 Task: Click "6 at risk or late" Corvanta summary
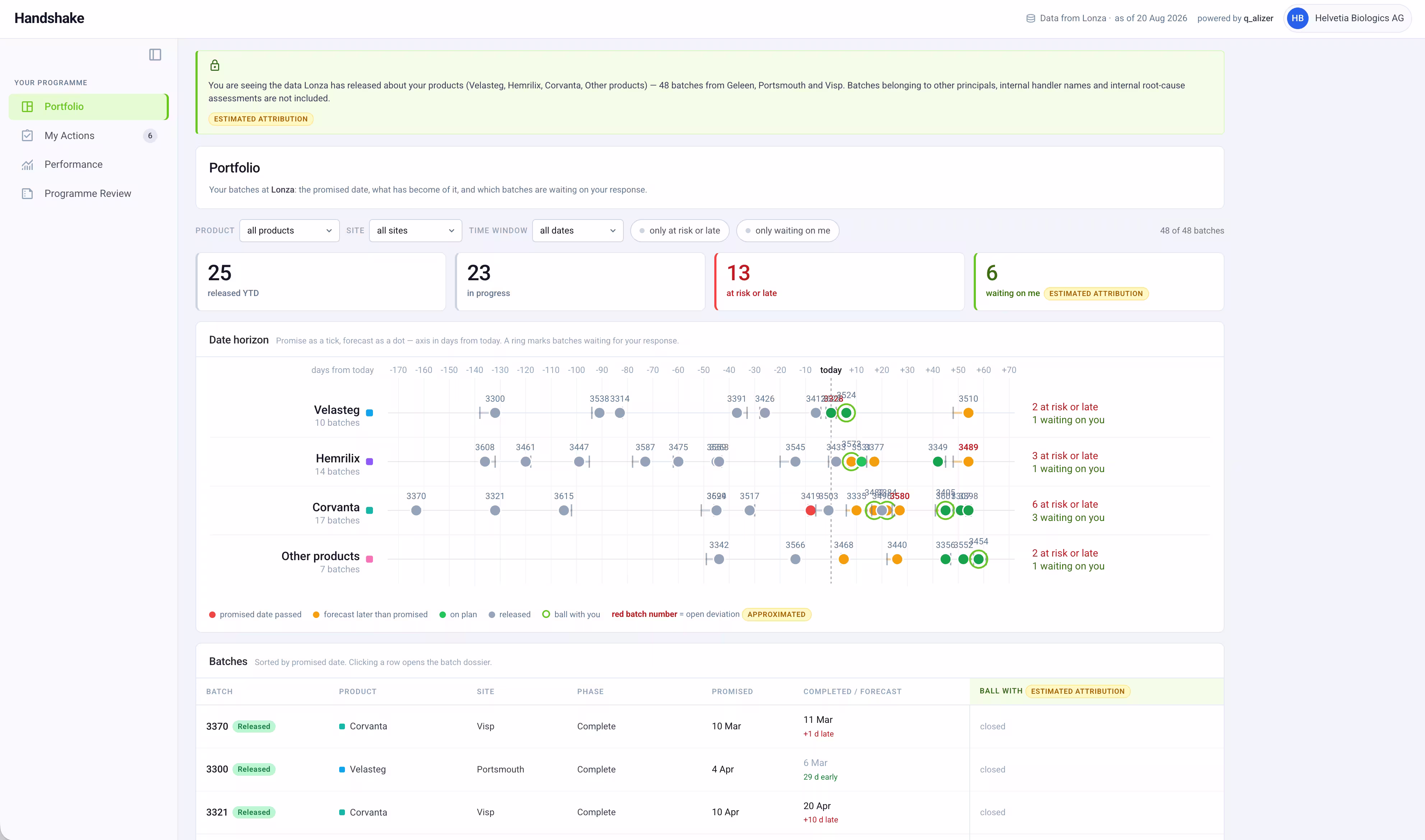[1065, 504]
